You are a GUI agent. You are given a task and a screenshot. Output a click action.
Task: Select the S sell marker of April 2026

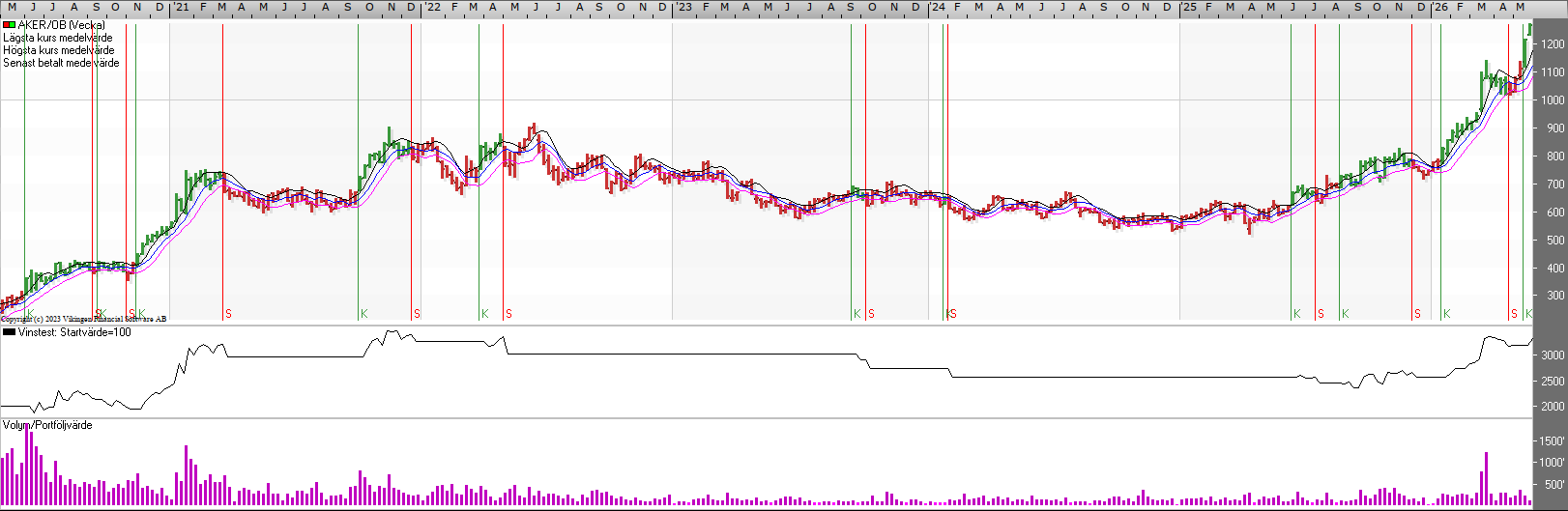click(1514, 314)
